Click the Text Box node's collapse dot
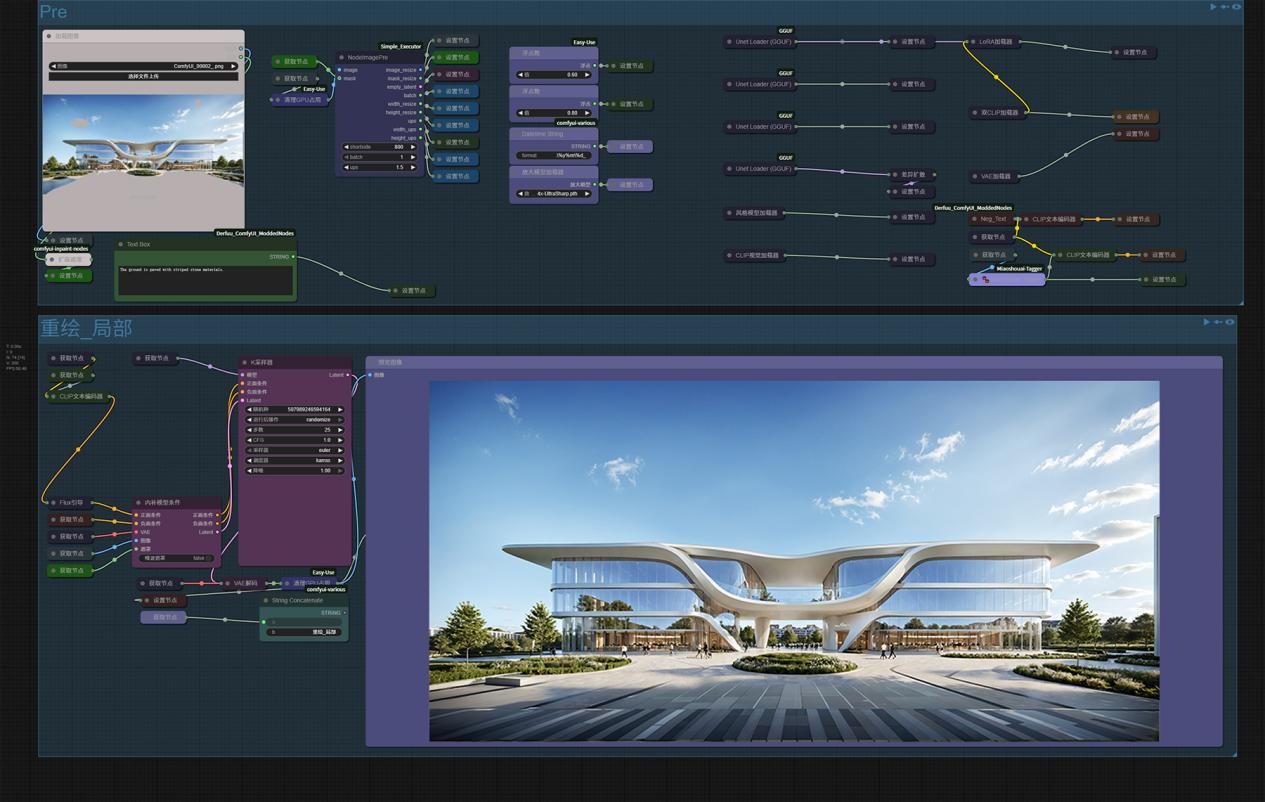This screenshot has width=1265, height=802. [x=121, y=244]
